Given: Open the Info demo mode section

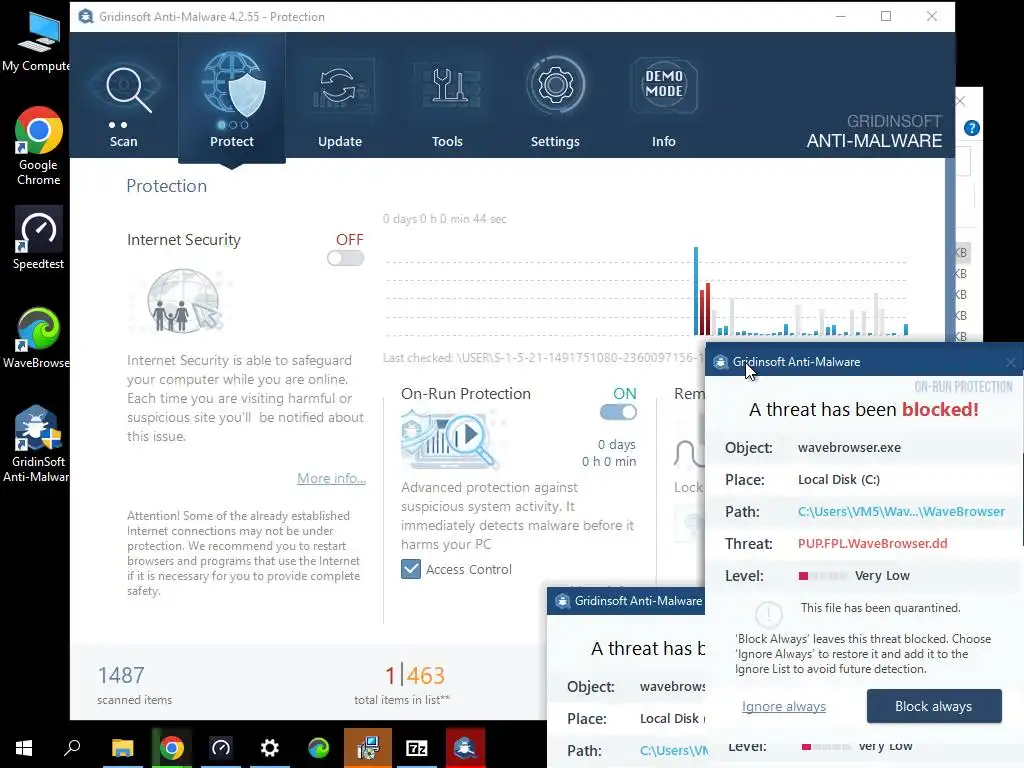Looking at the screenshot, I should pyautogui.click(x=664, y=98).
